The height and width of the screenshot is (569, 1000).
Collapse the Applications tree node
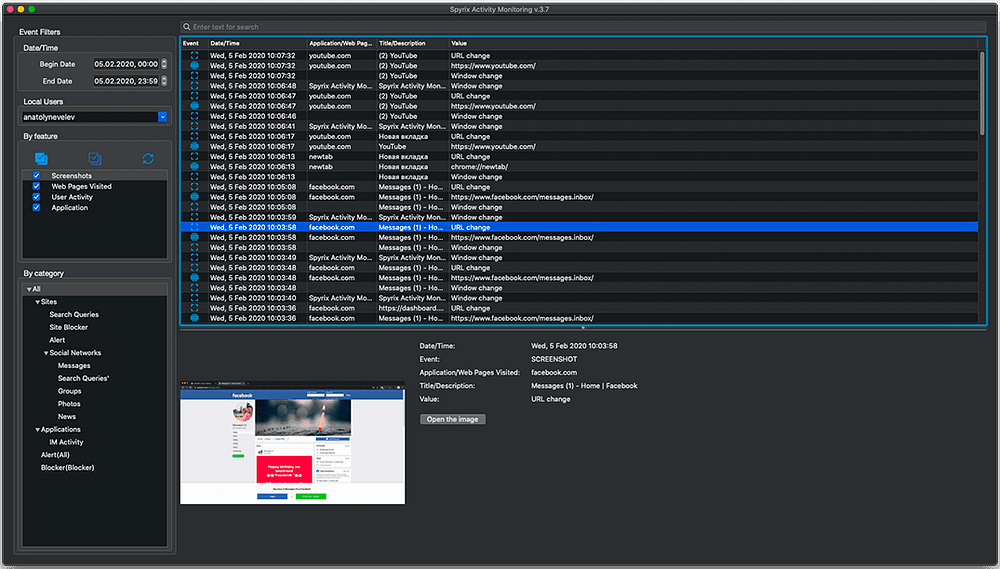click(38, 429)
